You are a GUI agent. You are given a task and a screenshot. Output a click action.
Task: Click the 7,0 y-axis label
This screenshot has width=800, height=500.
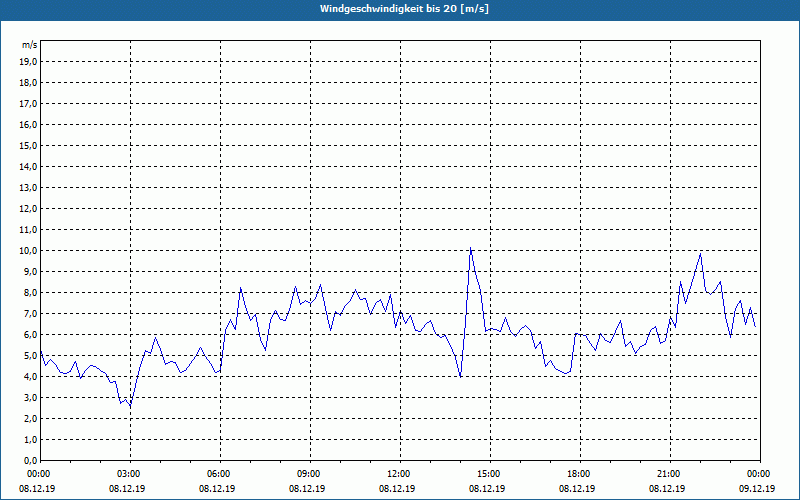pyautogui.click(x=31, y=314)
